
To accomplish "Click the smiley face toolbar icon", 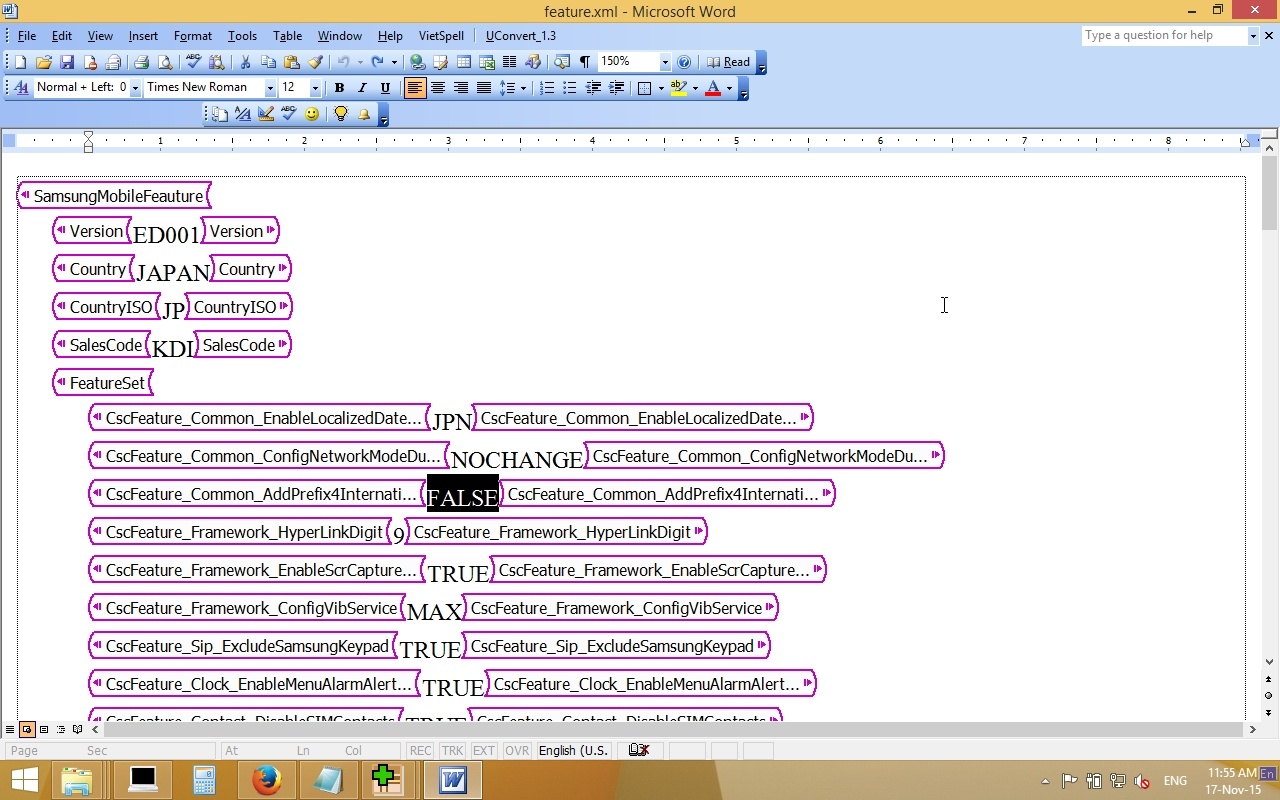I will (x=312, y=114).
